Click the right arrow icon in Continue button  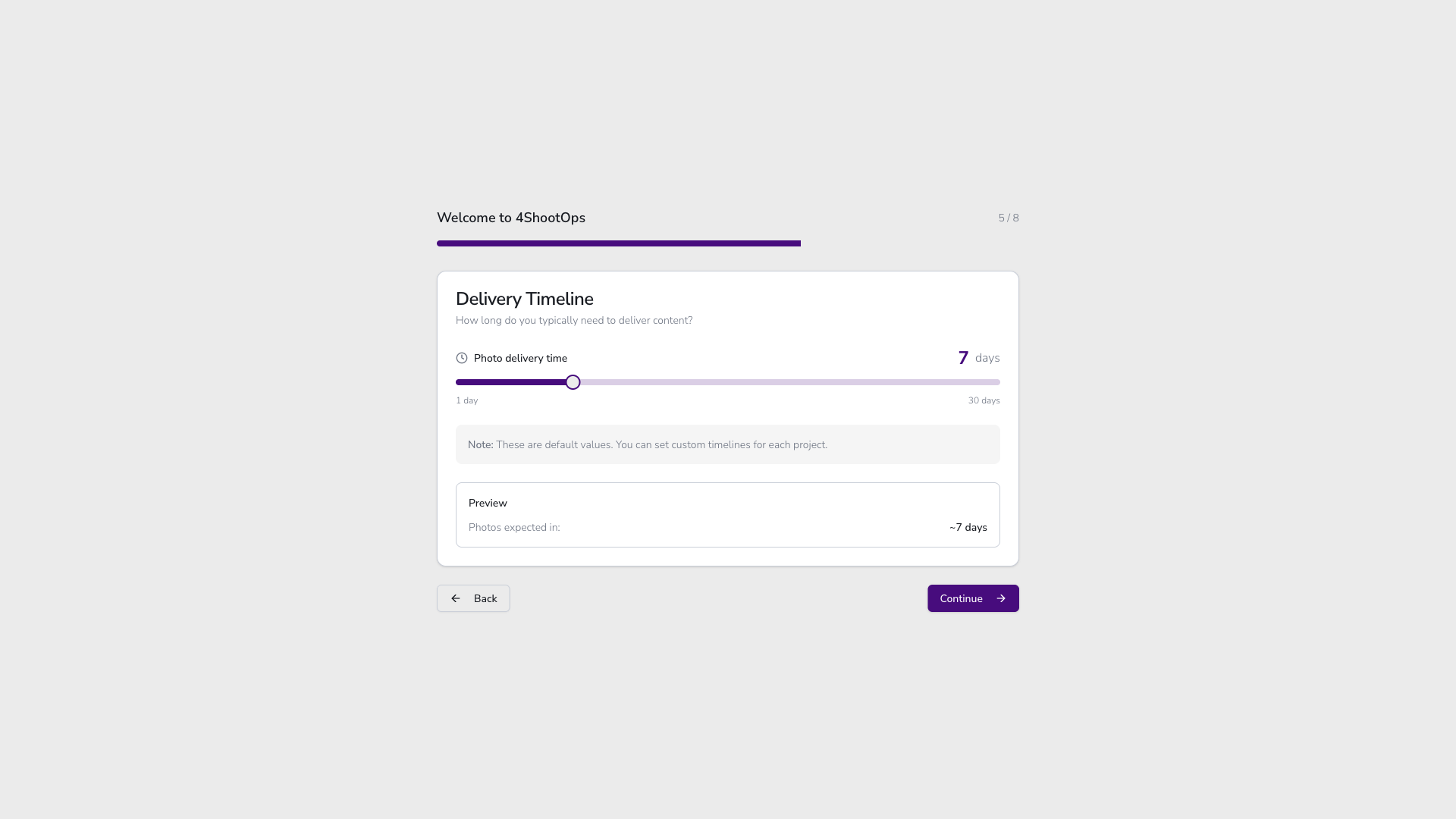tap(1001, 598)
